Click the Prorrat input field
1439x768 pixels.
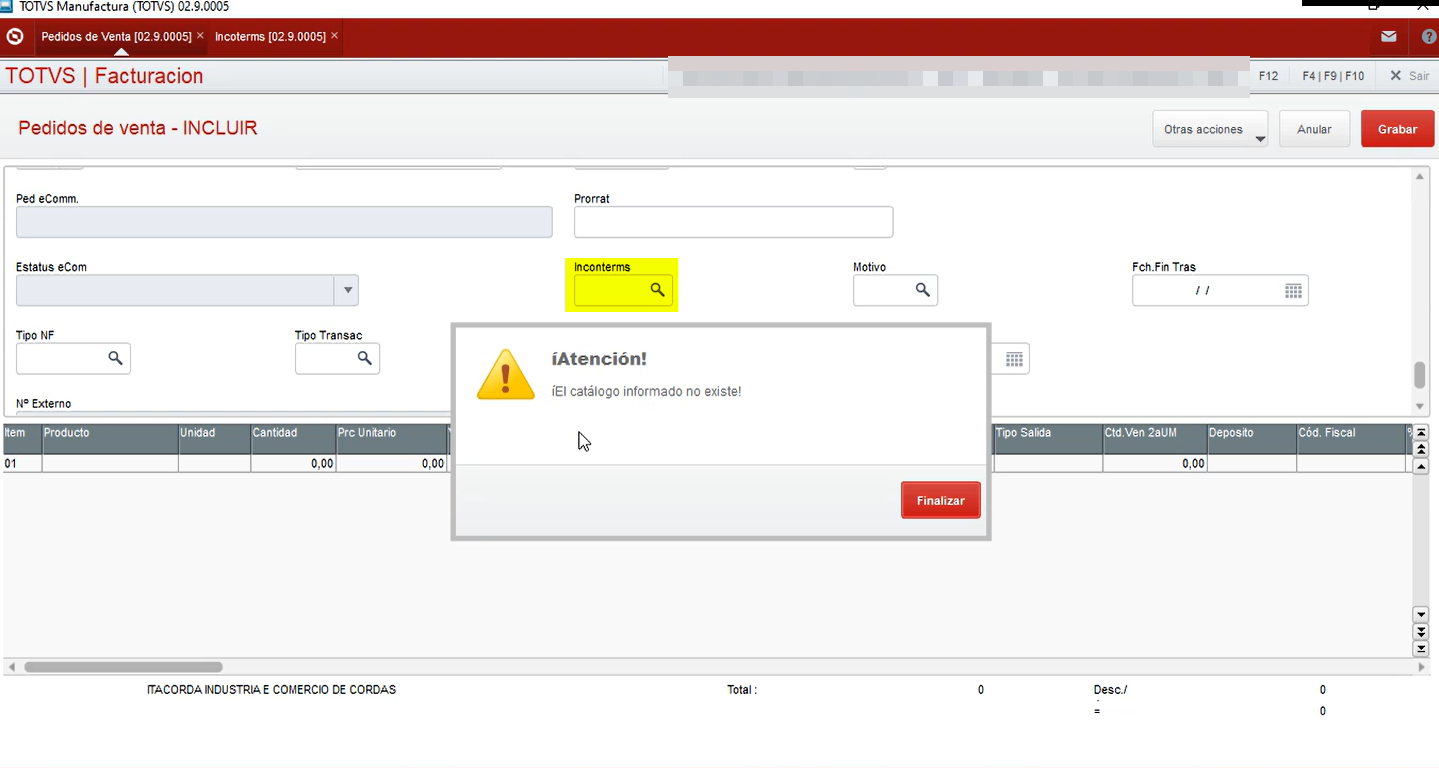pos(733,222)
